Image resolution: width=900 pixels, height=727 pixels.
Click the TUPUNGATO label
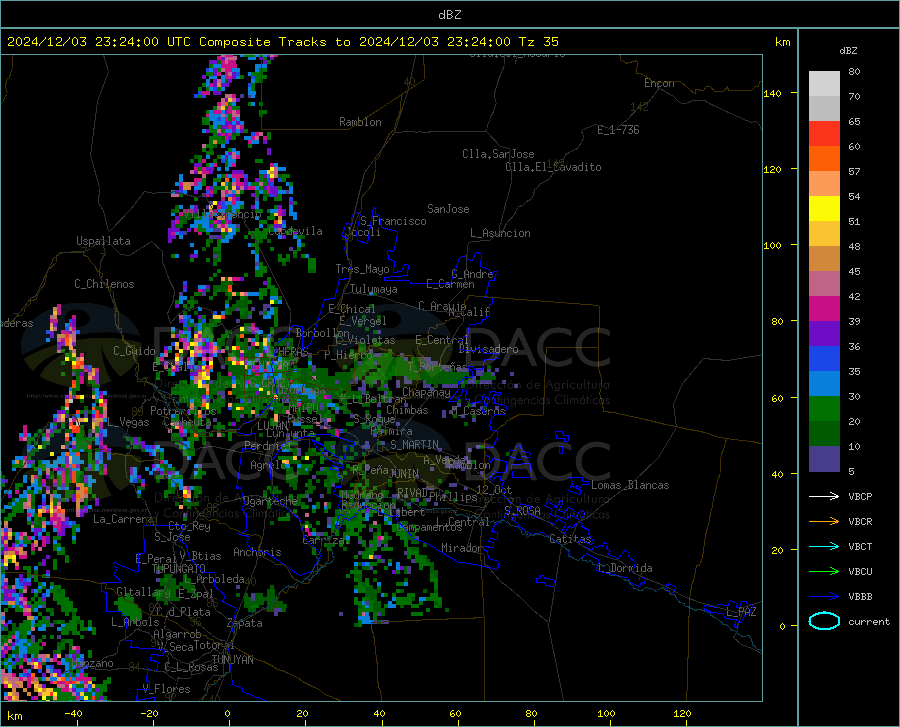point(179,569)
